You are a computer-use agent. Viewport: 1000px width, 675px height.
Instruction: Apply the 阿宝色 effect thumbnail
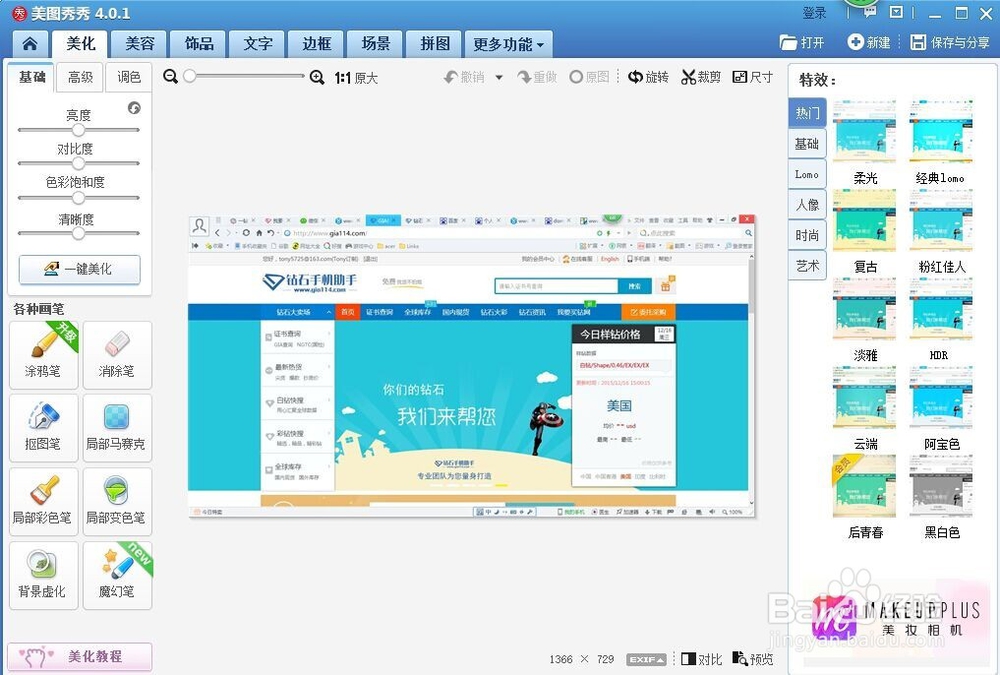941,398
